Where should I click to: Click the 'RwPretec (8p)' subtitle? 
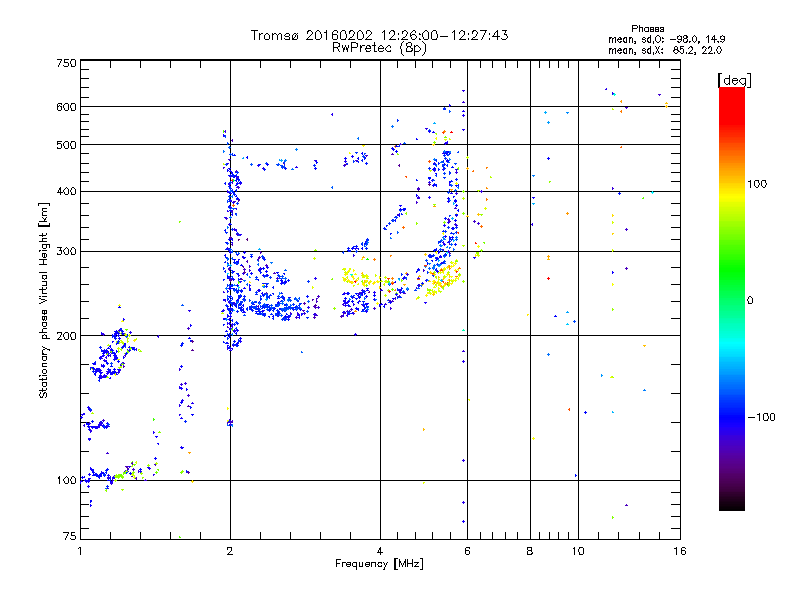(379, 48)
